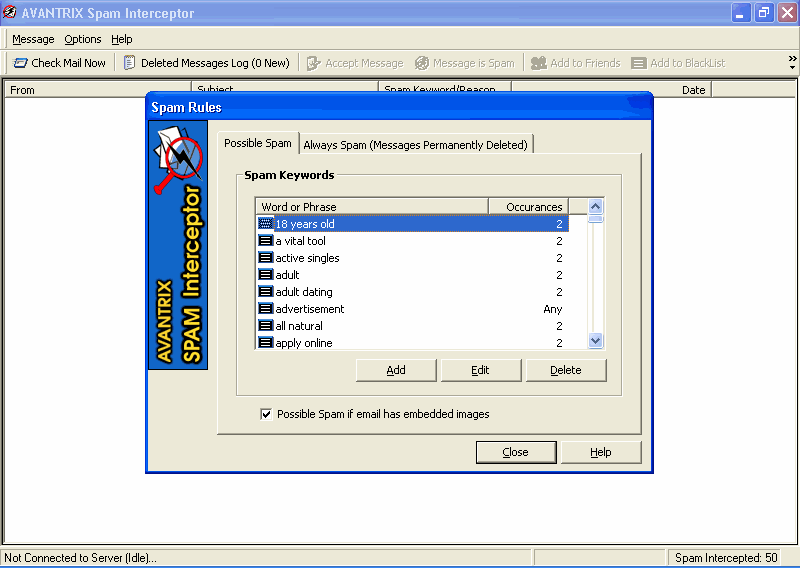Select the 'apply online' keyword
This screenshot has height=568, width=800.
point(304,343)
